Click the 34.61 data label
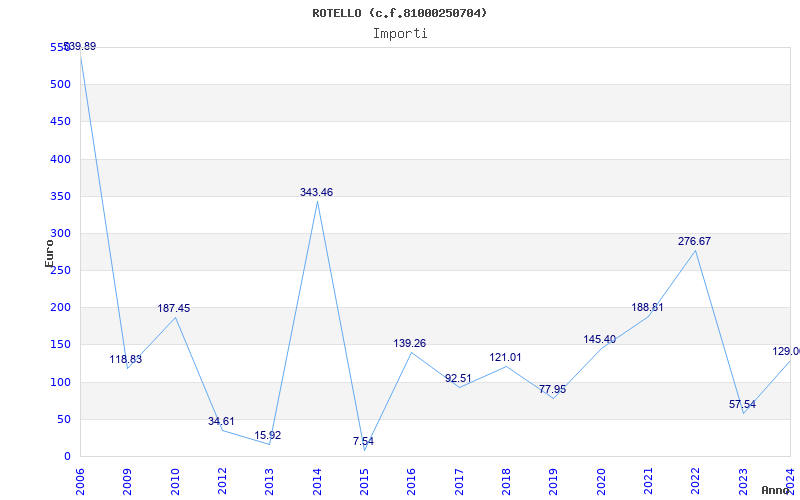800x500 pixels. [221, 421]
